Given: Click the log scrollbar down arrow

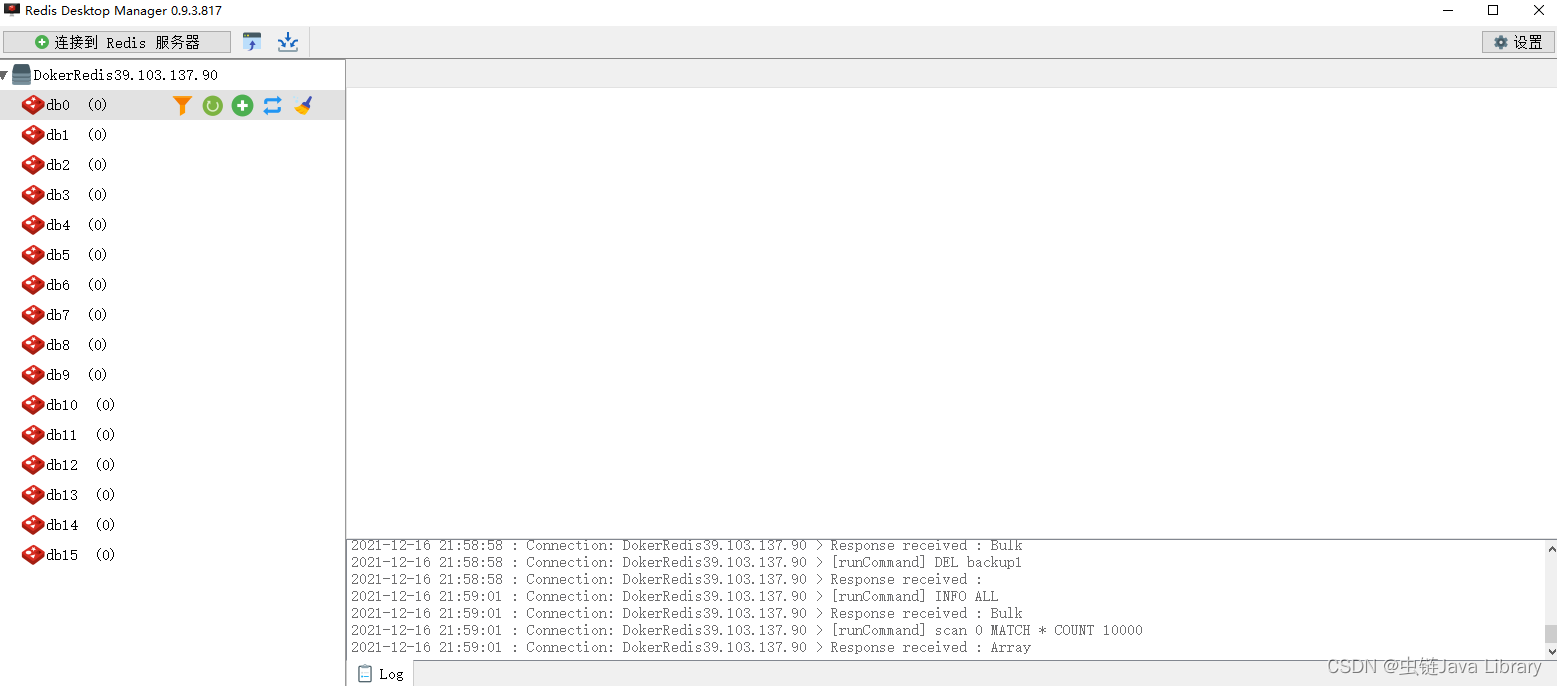Looking at the screenshot, I should coord(1550,651).
